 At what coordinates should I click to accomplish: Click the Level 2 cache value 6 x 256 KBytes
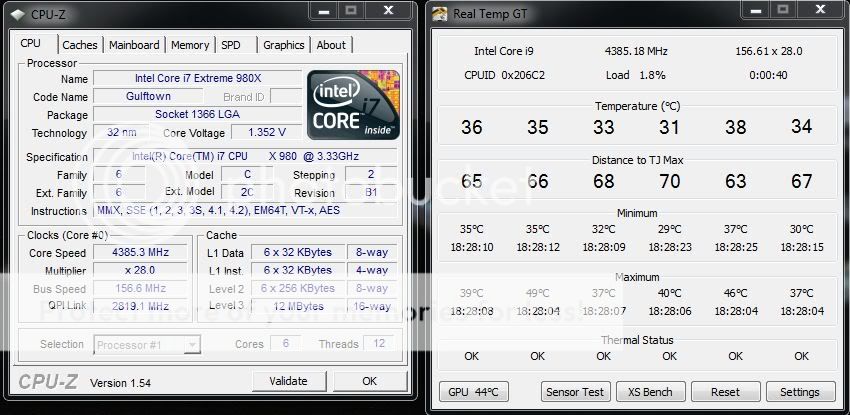(x=298, y=288)
